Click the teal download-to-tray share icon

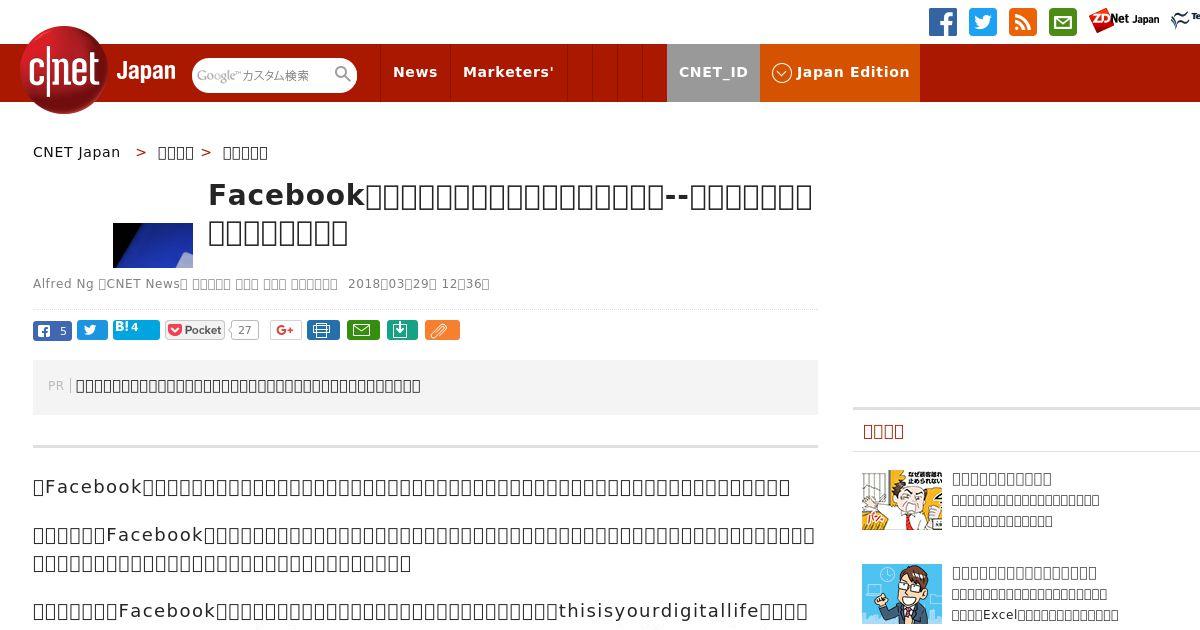click(x=402, y=330)
